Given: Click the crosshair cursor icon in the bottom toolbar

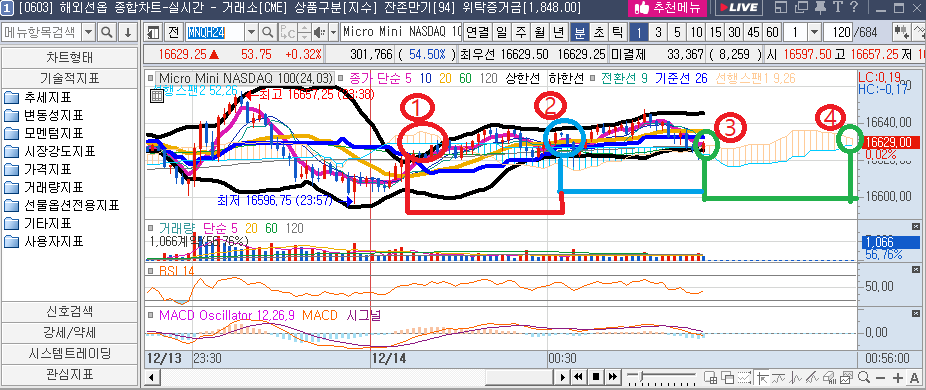Looking at the screenshot, I should point(763,377).
